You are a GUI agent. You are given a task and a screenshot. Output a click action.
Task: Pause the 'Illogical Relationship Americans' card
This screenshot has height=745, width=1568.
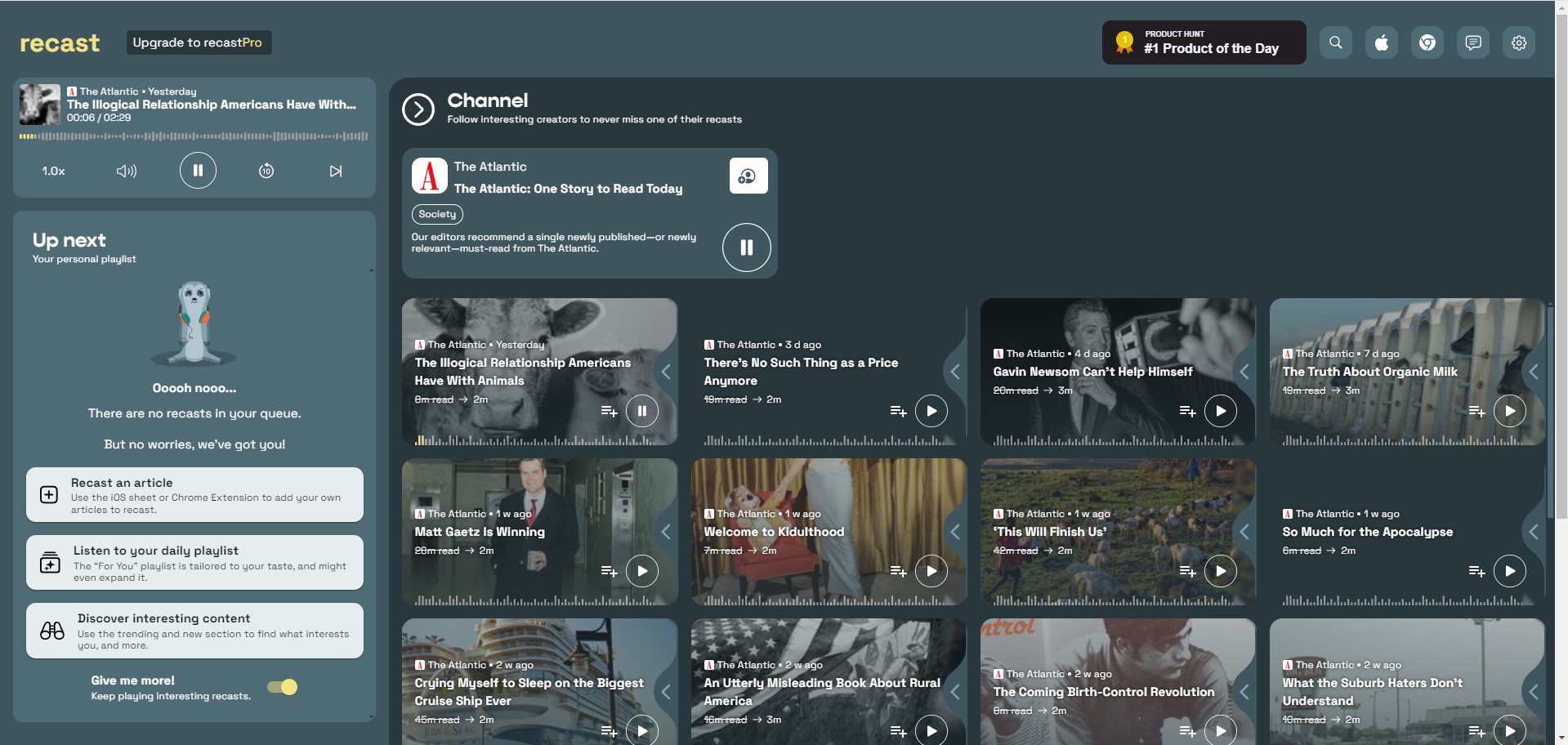coord(642,411)
